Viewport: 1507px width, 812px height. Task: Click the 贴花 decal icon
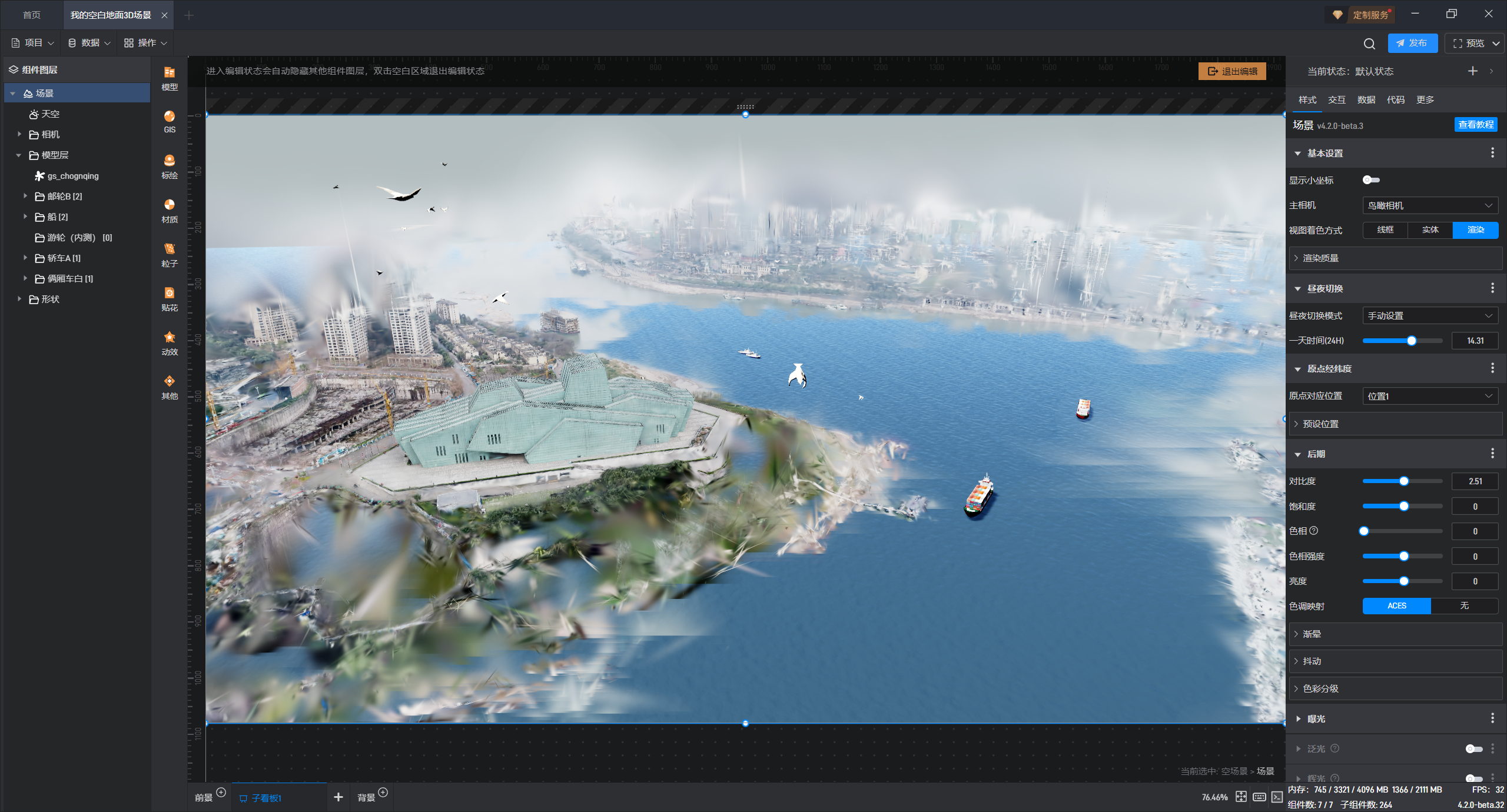tap(170, 298)
